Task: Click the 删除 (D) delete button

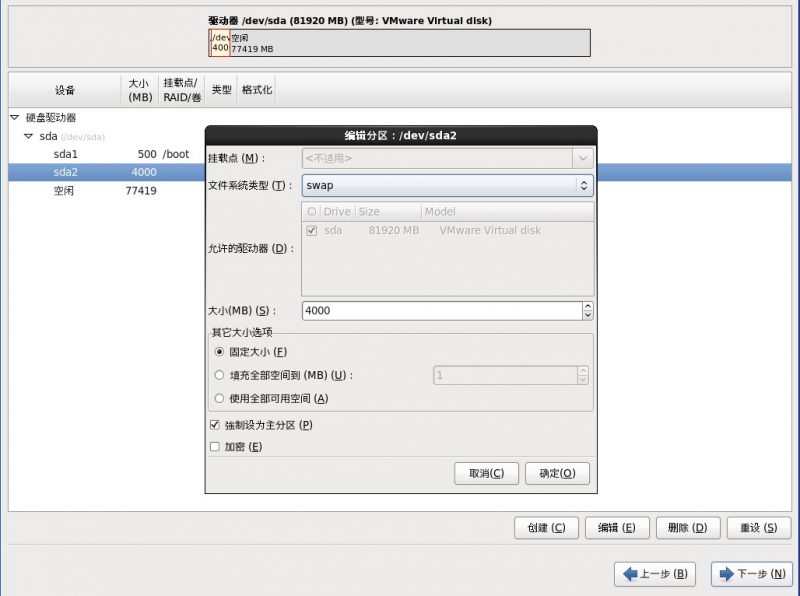Action: click(687, 528)
